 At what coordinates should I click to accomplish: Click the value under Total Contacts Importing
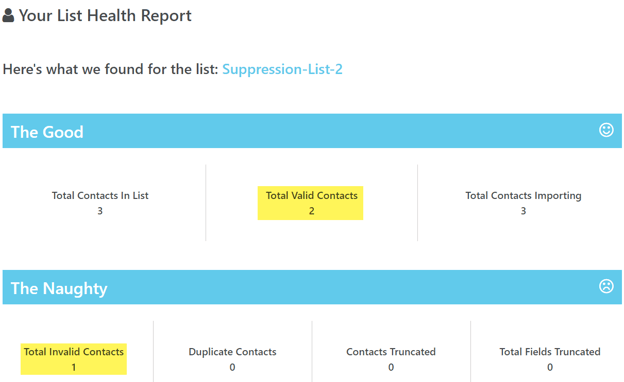click(x=523, y=211)
